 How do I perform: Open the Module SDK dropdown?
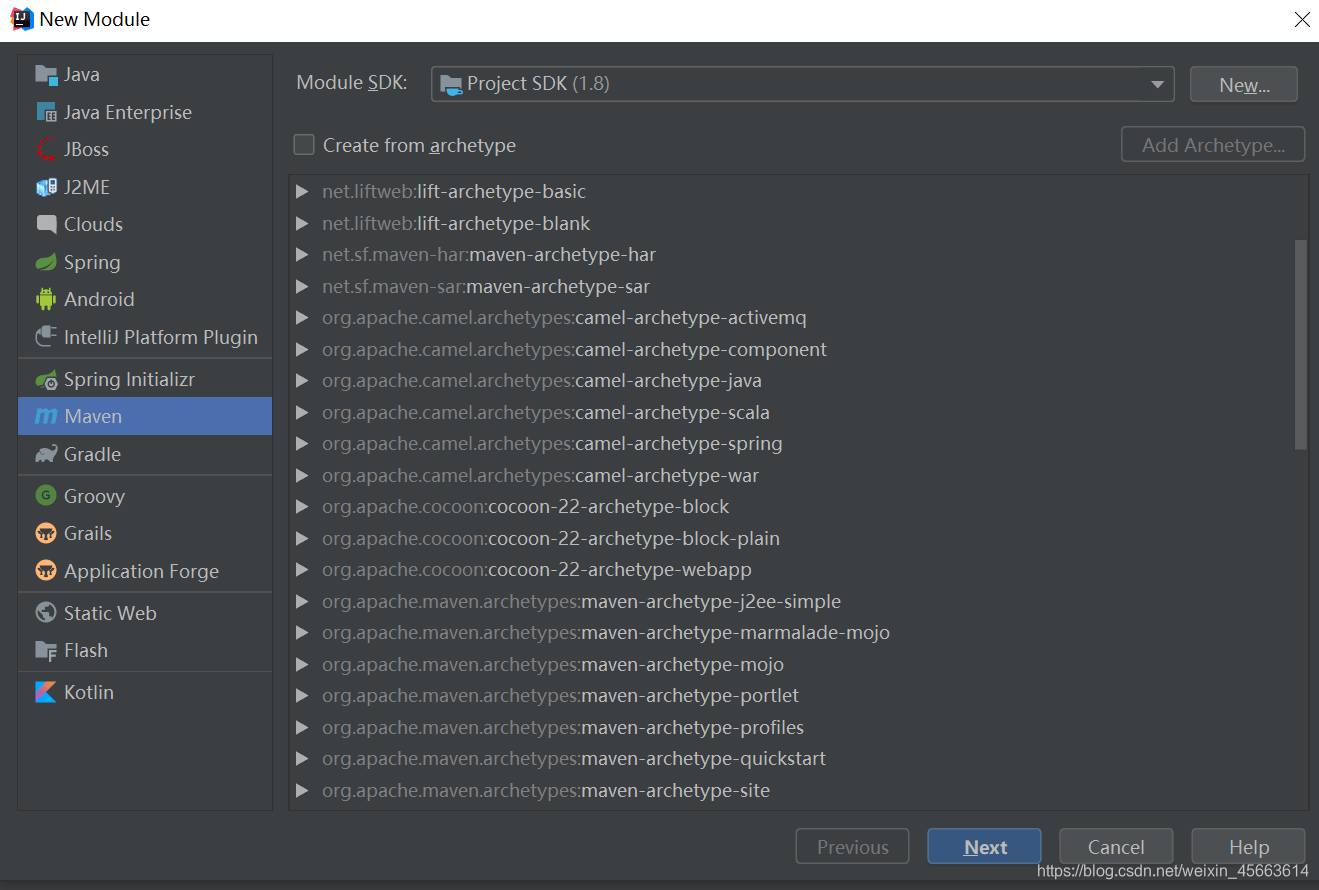click(1157, 84)
